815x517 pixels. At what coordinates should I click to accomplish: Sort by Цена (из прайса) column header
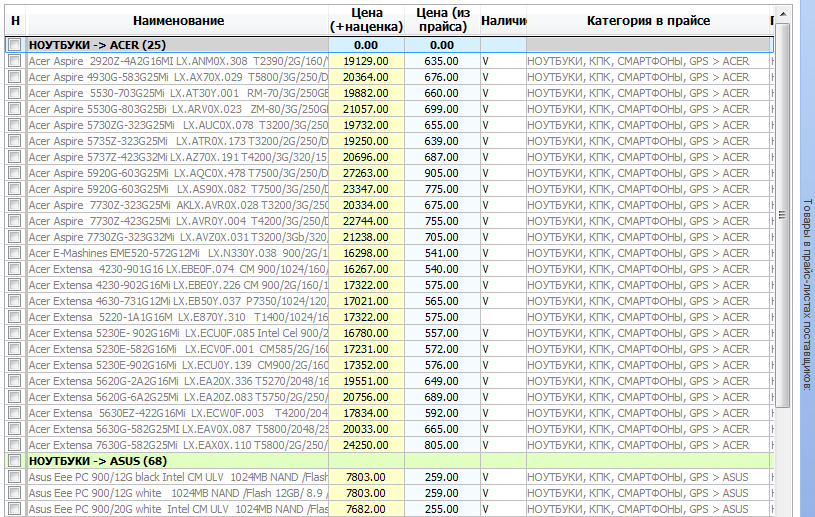pos(442,21)
